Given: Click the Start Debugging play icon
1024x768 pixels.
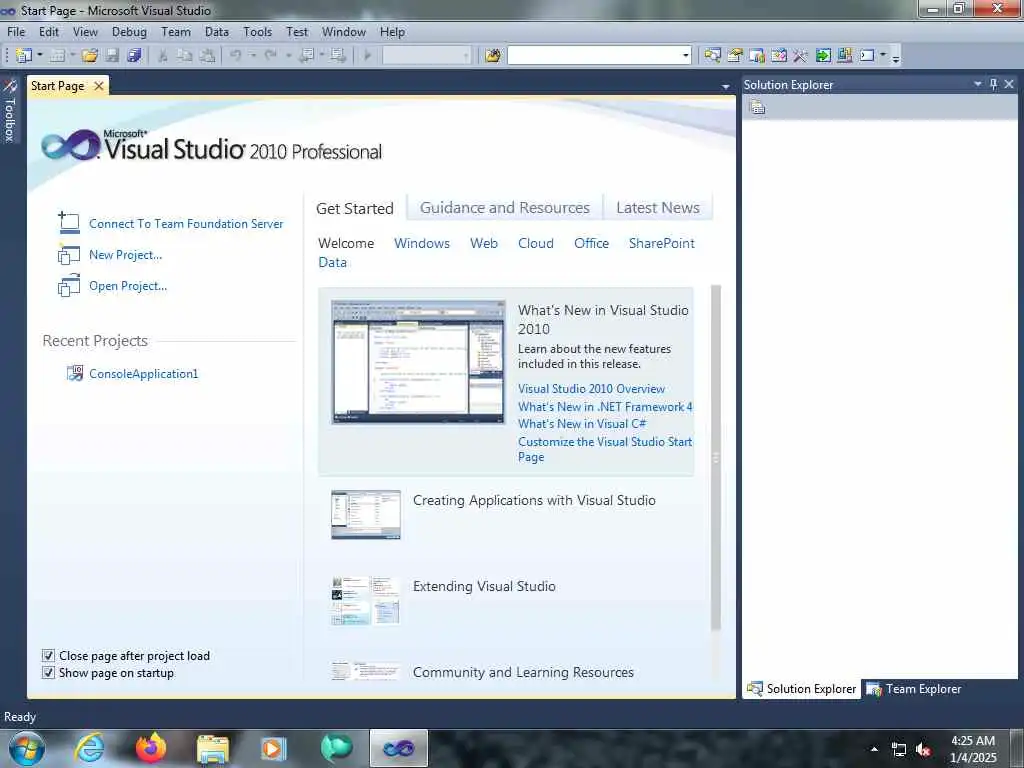Looking at the screenshot, I should point(368,56).
